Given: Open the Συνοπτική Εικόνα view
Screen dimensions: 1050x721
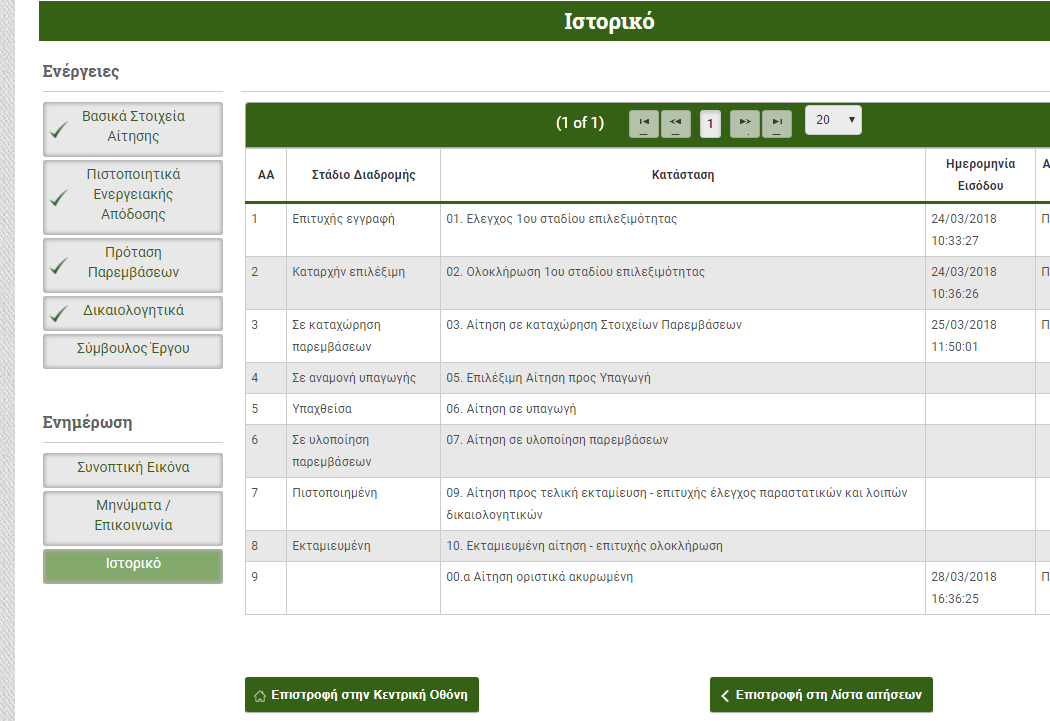Looking at the screenshot, I should click(133, 469).
